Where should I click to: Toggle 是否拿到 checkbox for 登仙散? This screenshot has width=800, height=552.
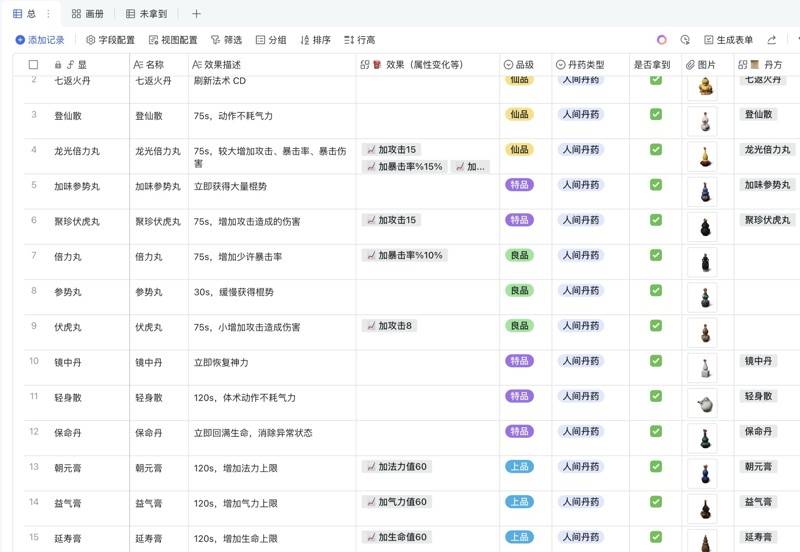point(656,114)
